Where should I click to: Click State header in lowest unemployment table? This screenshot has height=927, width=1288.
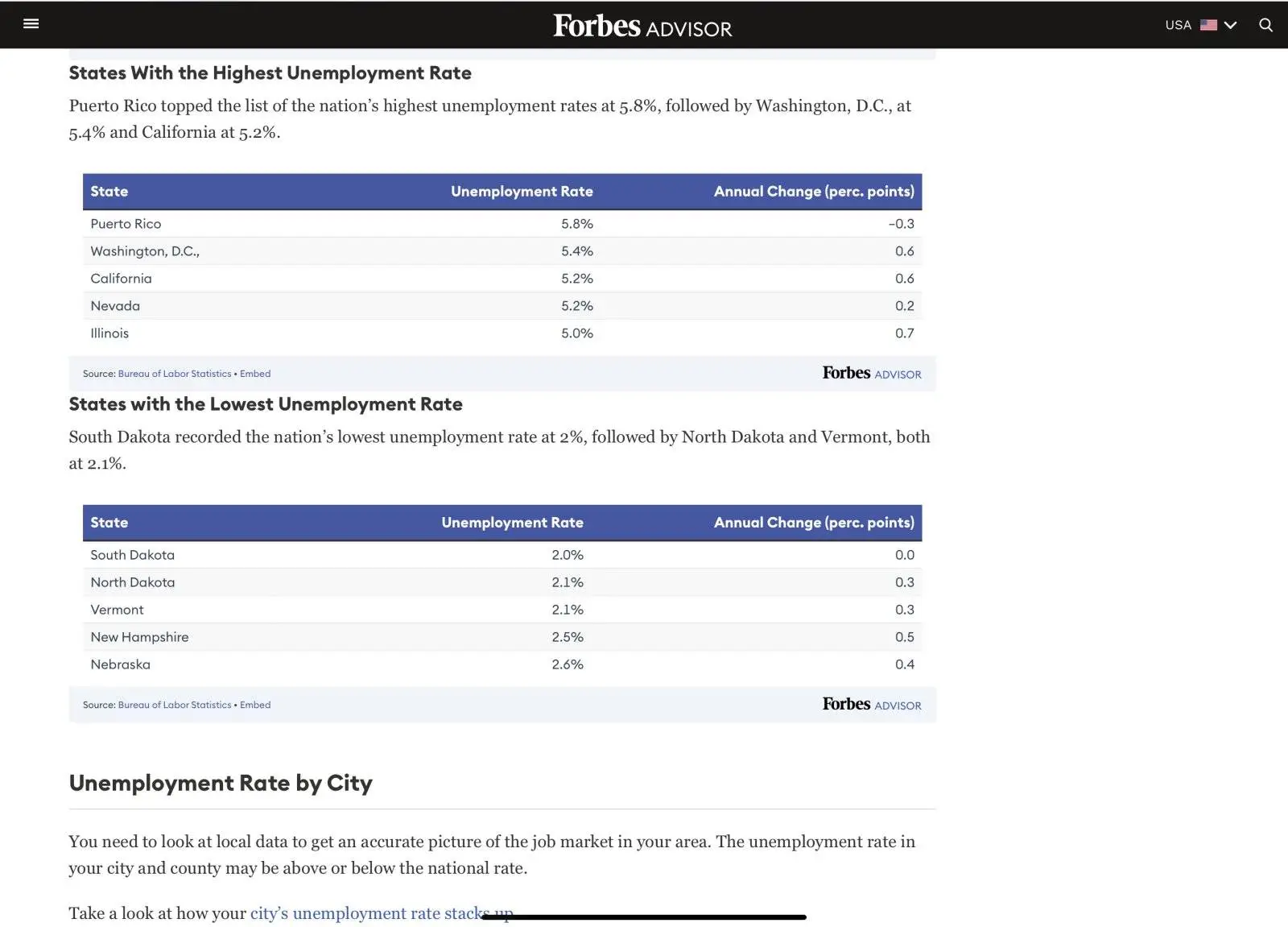click(x=109, y=523)
